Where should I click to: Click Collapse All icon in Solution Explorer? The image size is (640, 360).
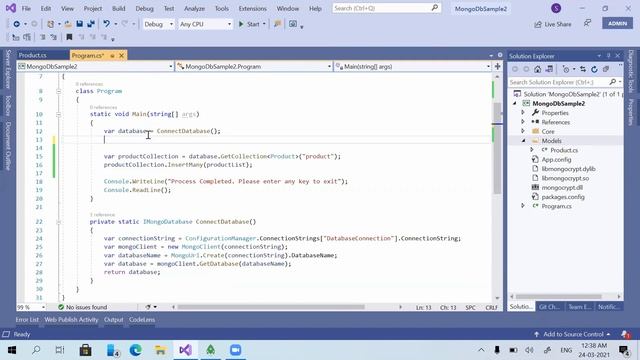point(606,69)
